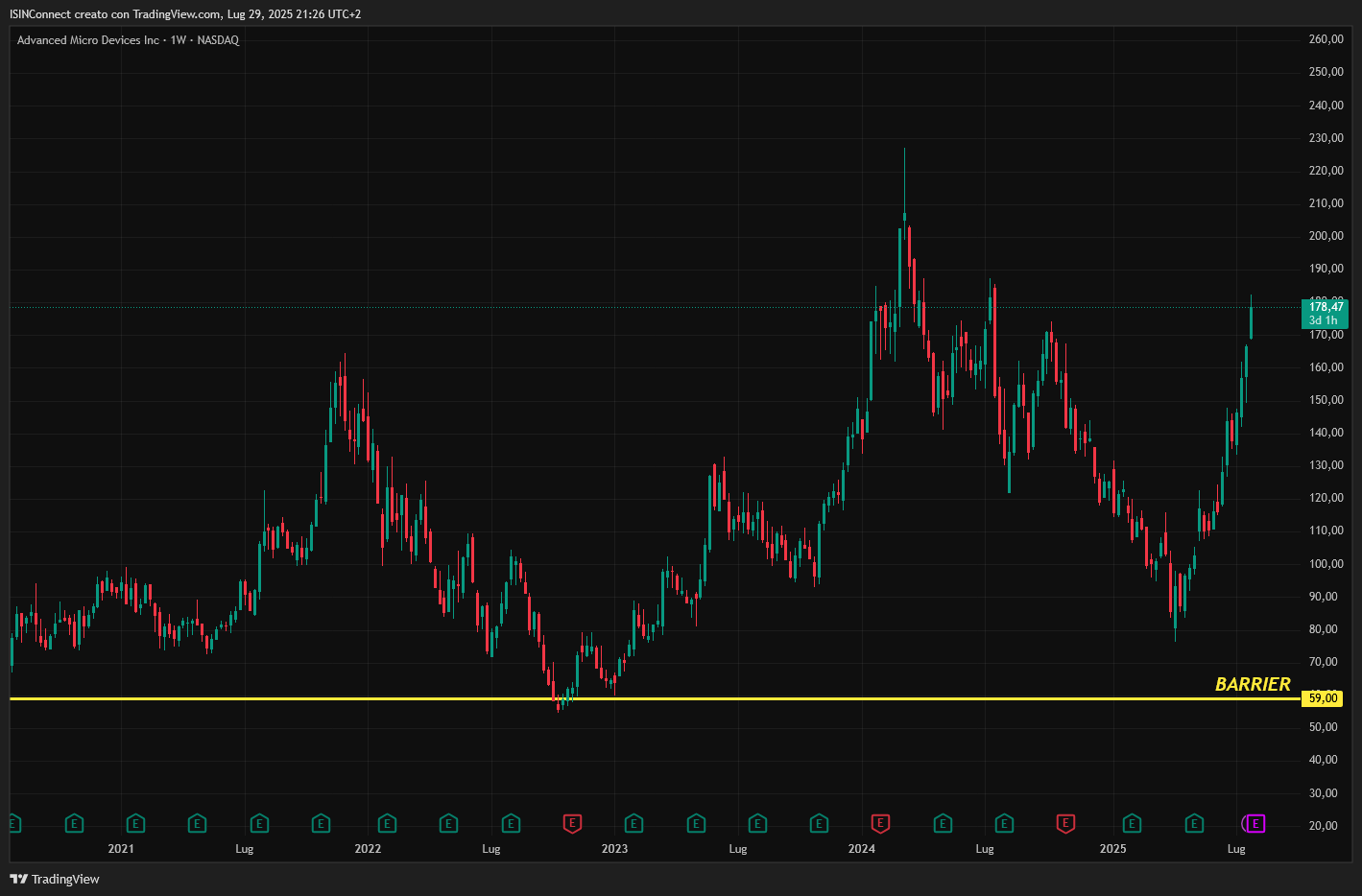Click the 200,00 price axis label
1362x896 pixels.
click(x=1326, y=236)
